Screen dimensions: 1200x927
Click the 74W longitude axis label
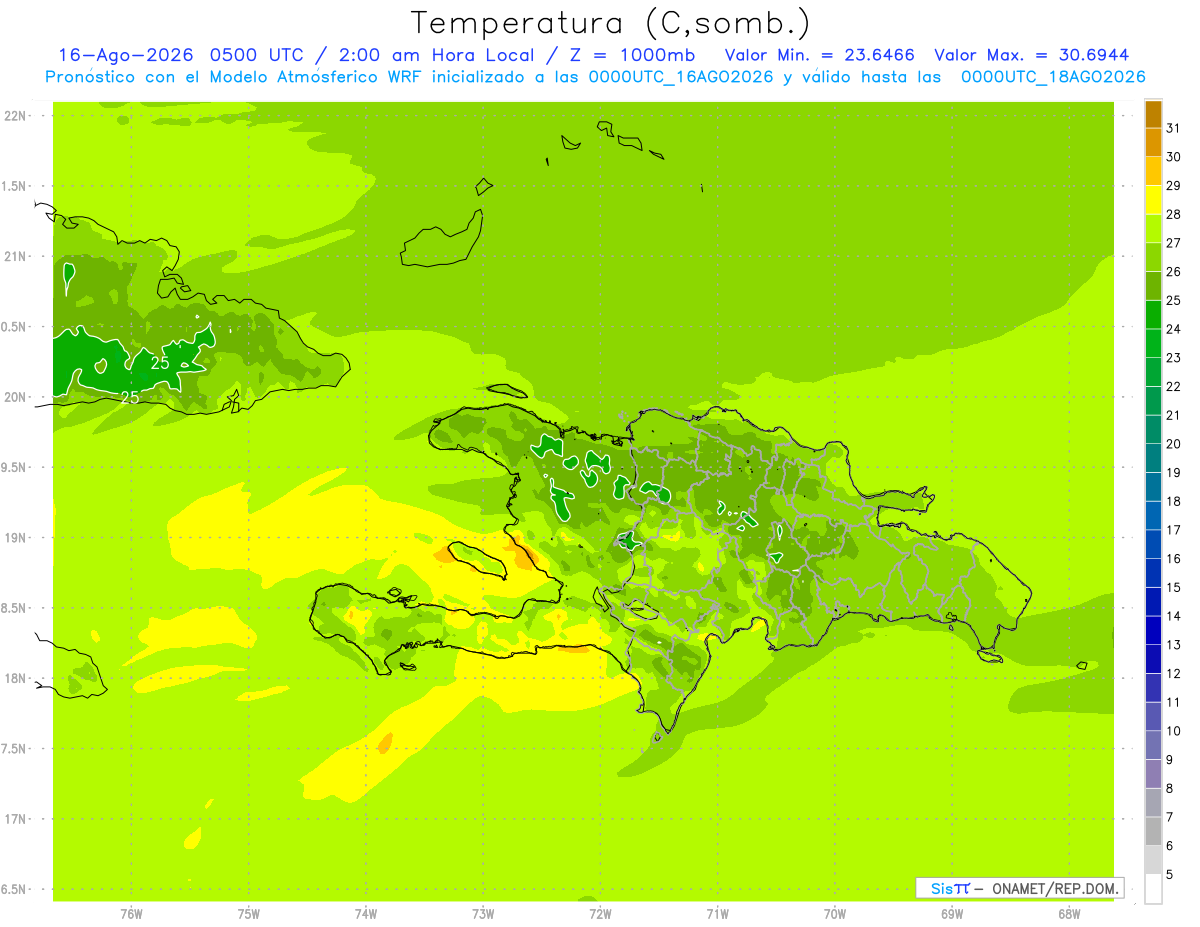point(365,913)
